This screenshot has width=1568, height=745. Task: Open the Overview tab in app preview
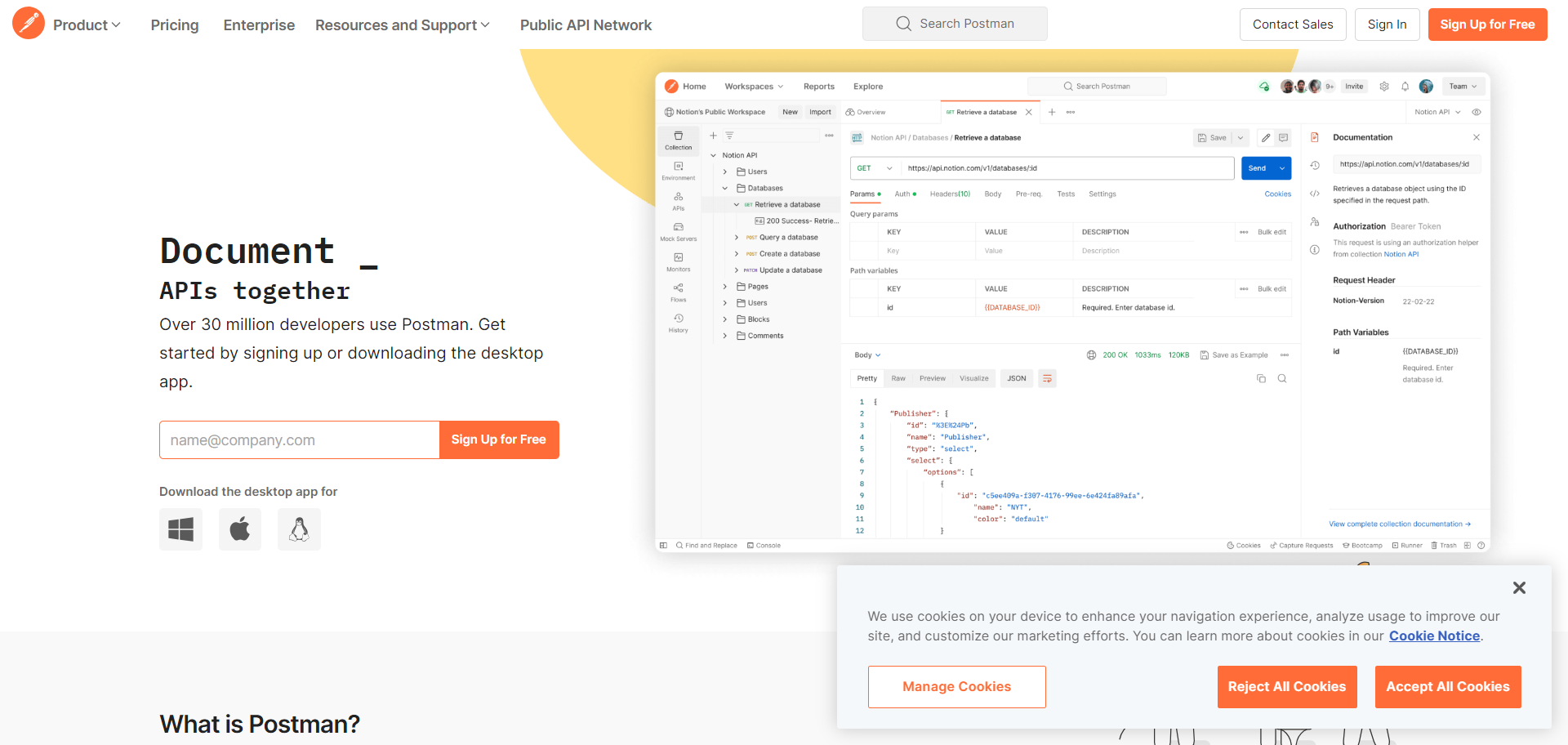click(x=866, y=112)
